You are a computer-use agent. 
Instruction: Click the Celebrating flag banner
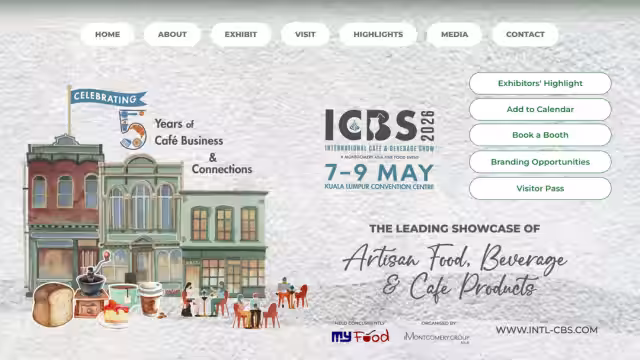[x=109, y=98]
